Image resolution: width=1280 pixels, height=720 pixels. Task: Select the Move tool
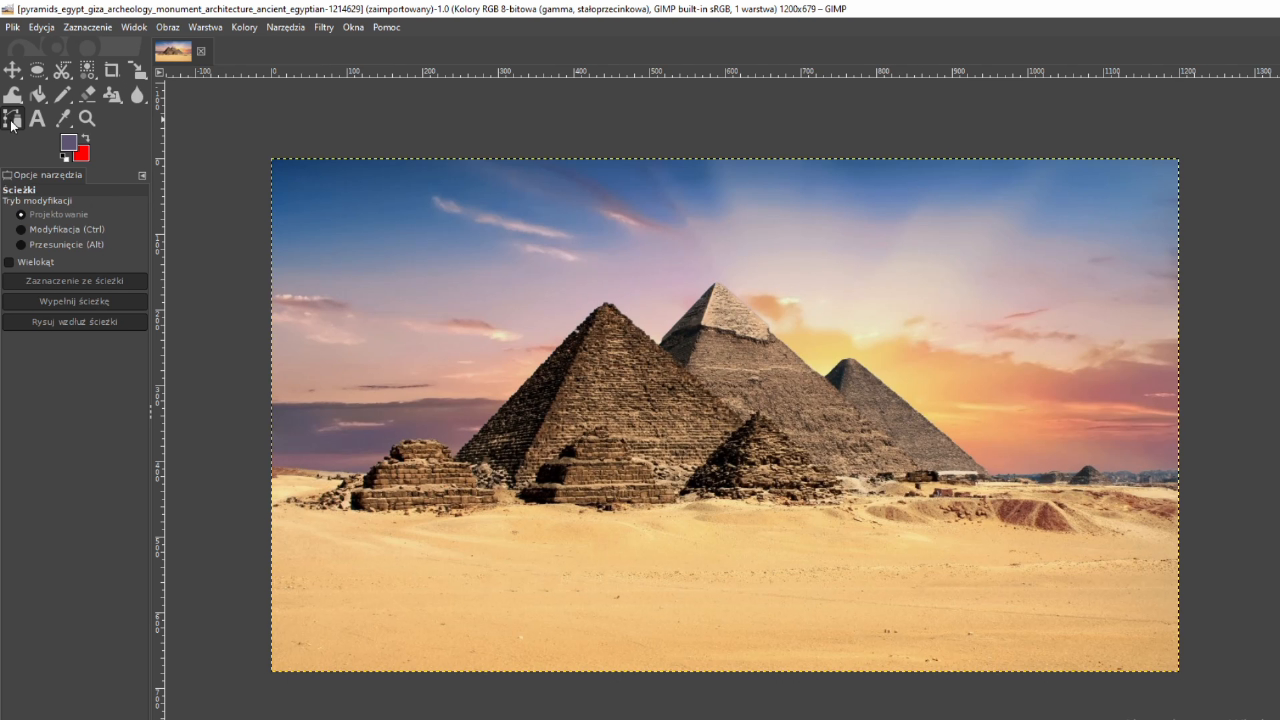[12, 70]
